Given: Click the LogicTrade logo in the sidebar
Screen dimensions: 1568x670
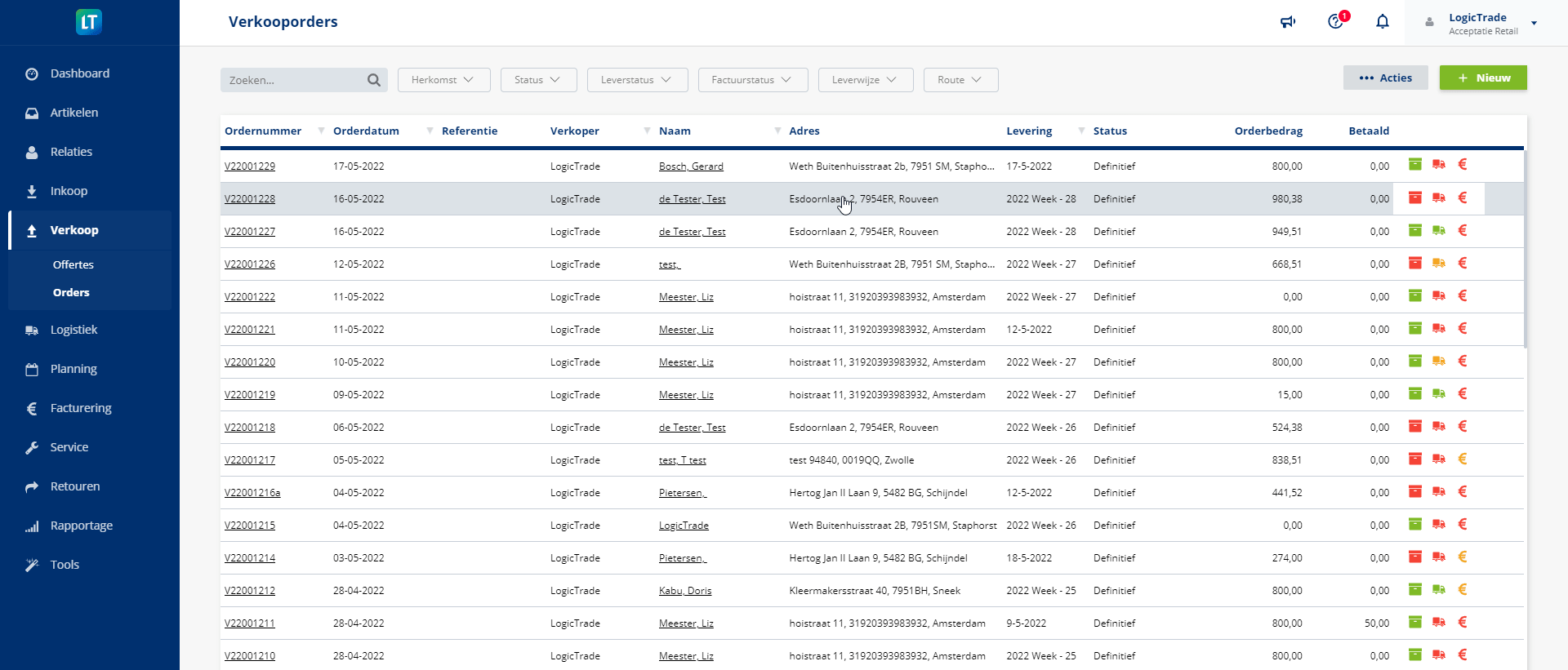Looking at the screenshot, I should point(89,22).
